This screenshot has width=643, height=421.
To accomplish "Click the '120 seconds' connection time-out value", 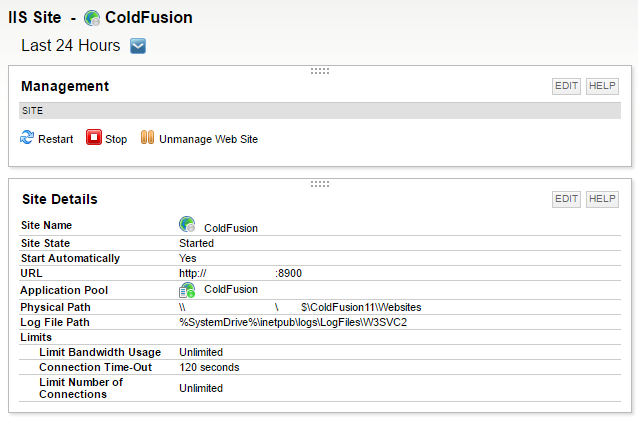I will [x=209, y=367].
